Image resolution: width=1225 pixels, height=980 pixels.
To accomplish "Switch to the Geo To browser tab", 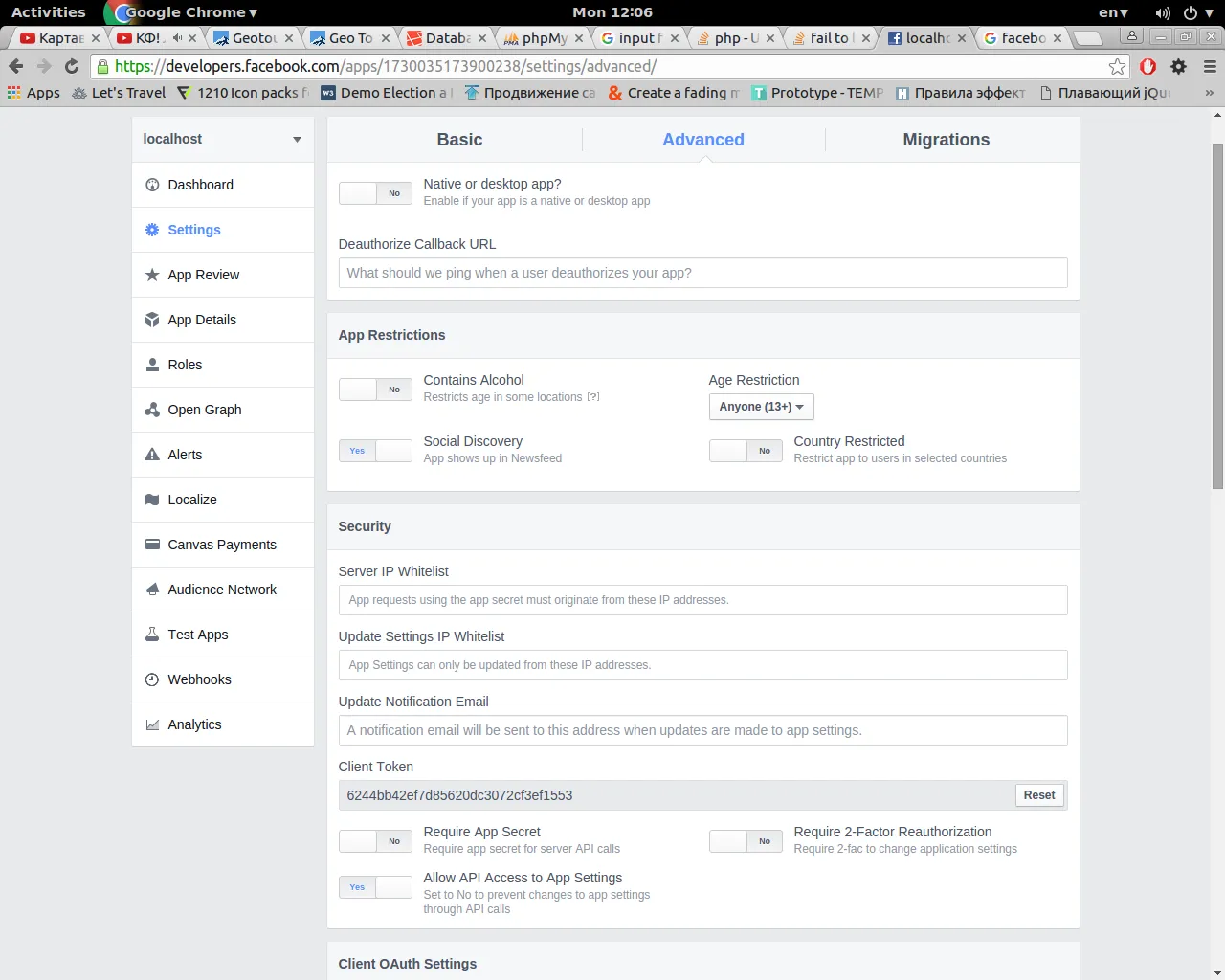I will click(x=350, y=38).
